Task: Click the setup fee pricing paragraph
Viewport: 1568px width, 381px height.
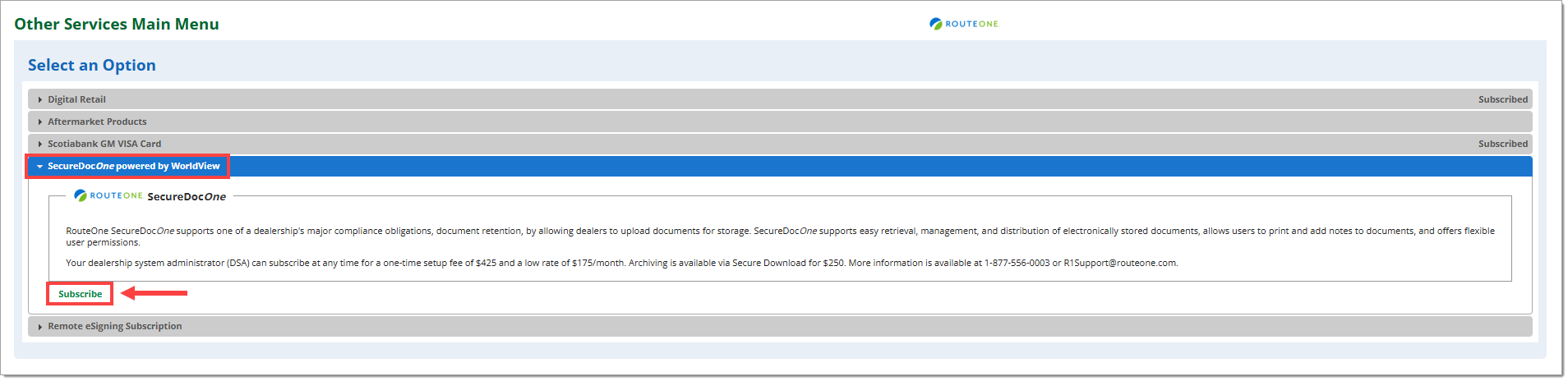Action: click(622, 263)
